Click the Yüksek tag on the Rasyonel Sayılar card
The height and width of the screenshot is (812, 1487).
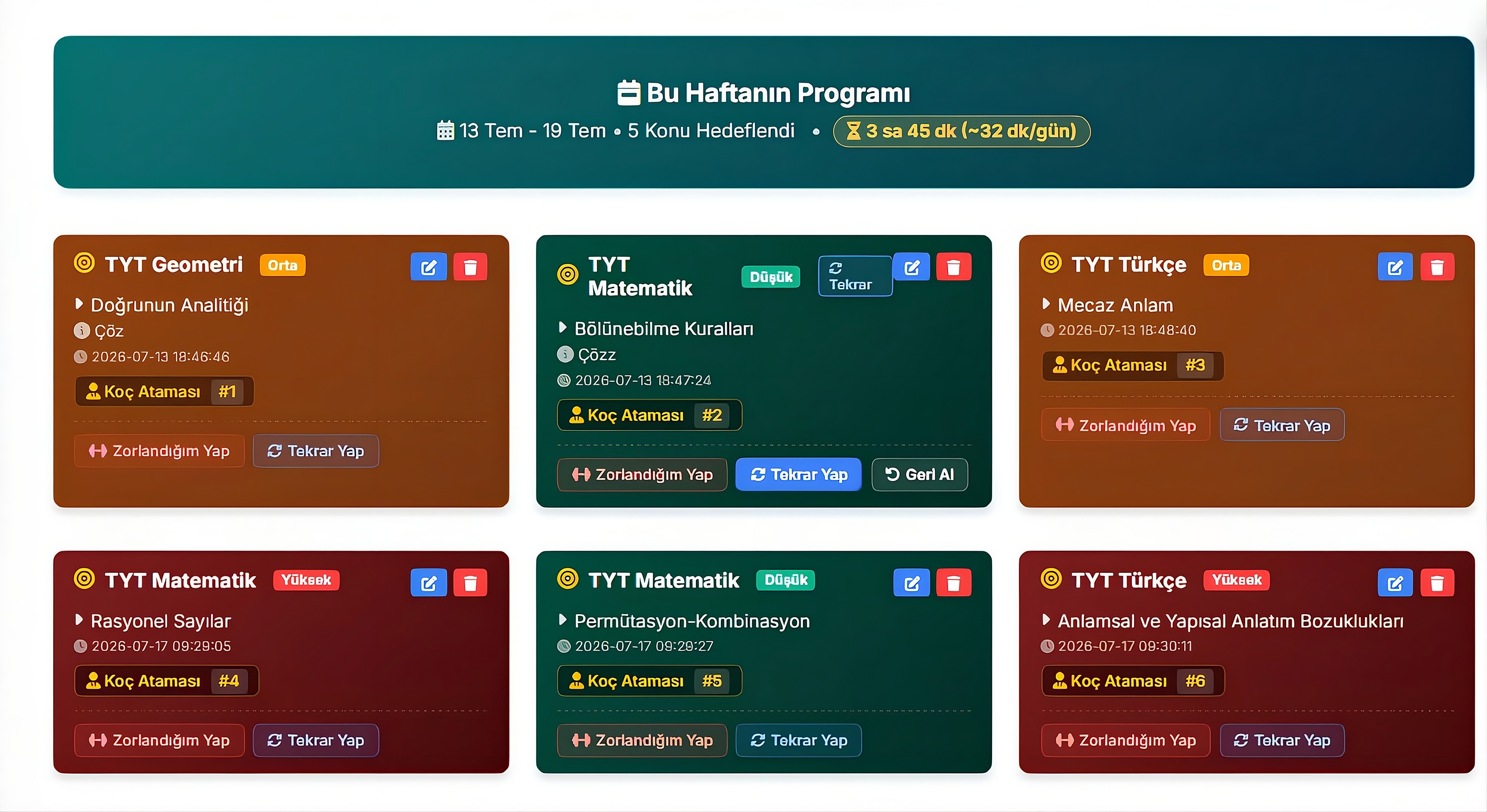[306, 580]
